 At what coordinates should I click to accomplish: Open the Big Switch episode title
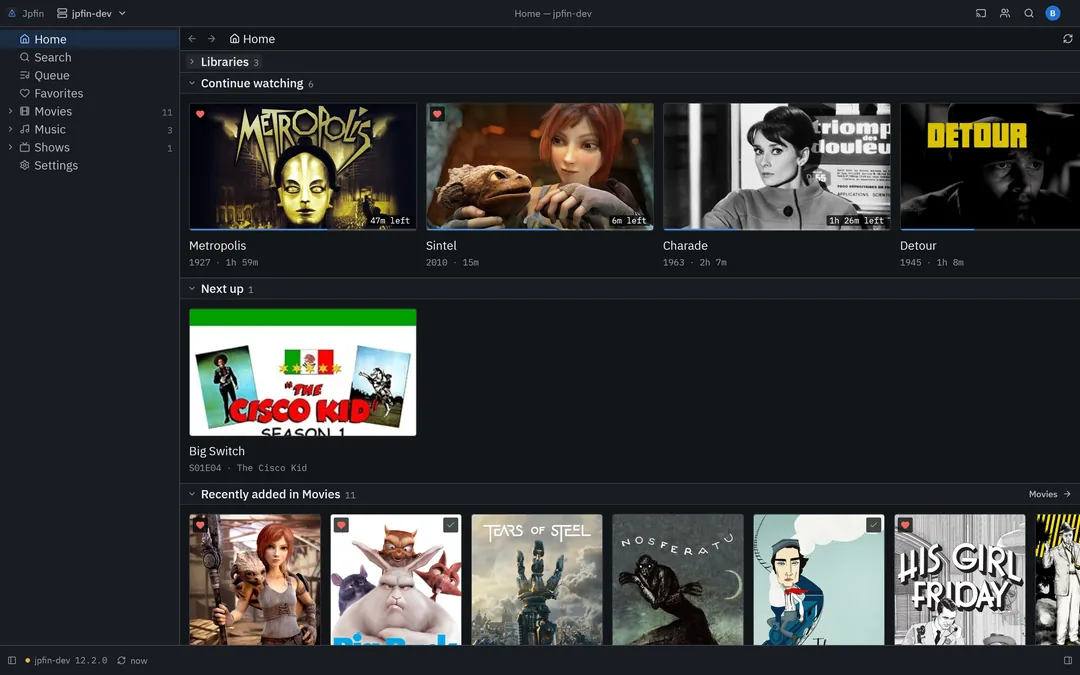217,451
